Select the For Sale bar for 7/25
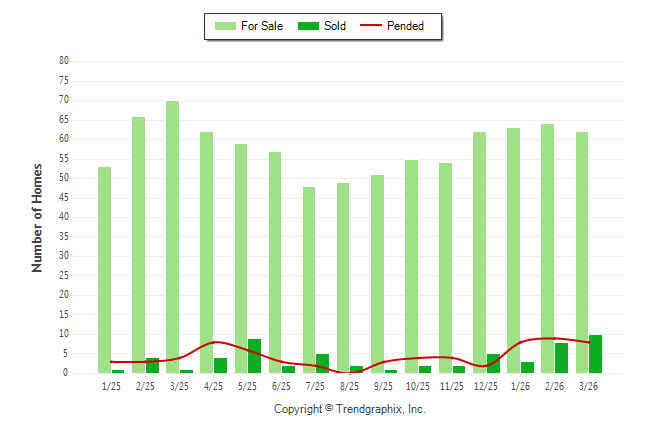The height and width of the screenshot is (434, 646). point(309,280)
